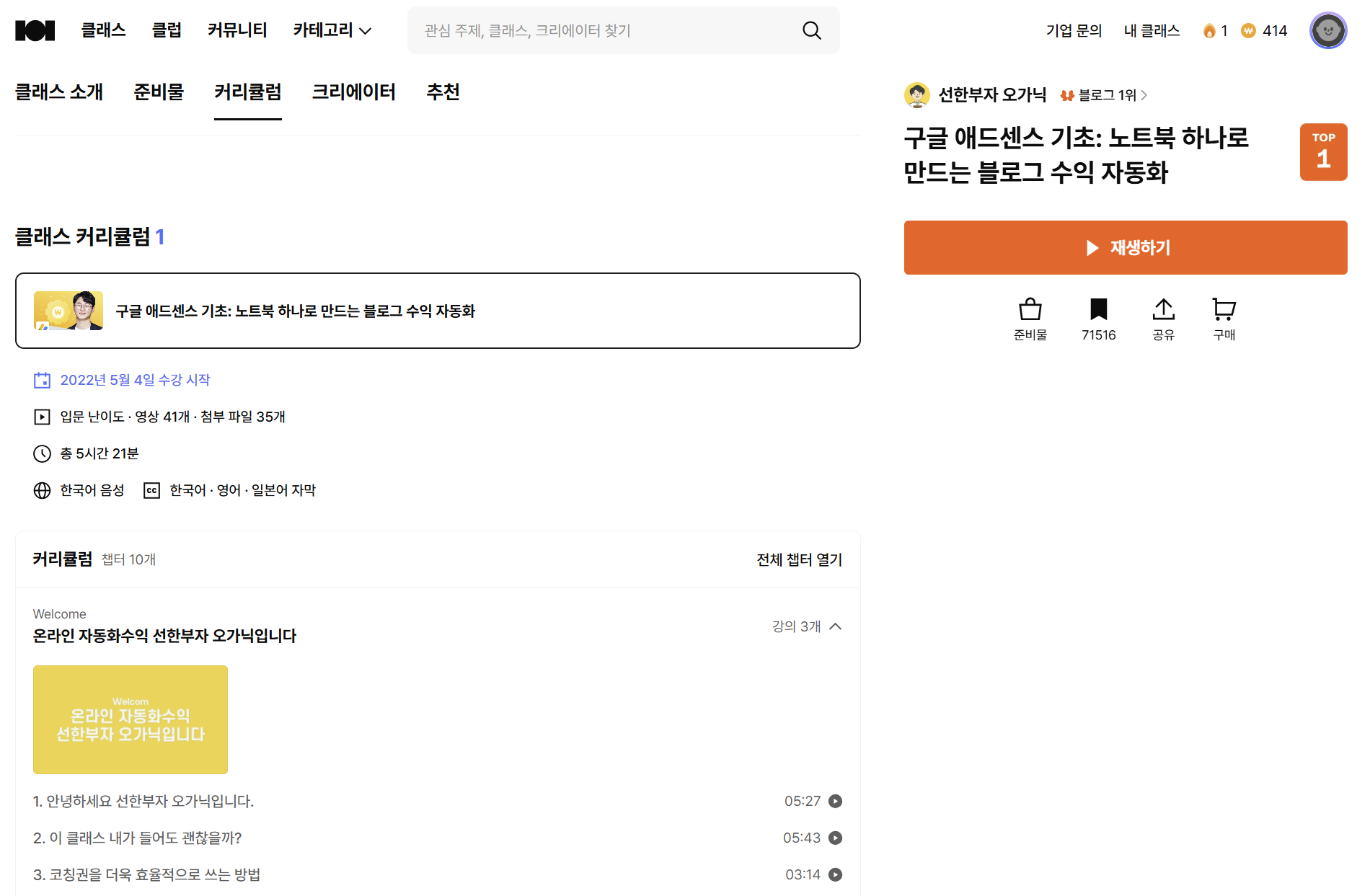Click 2022년 5월 4일 수강 시작 text
This screenshot has height=896, width=1370.
pos(135,380)
